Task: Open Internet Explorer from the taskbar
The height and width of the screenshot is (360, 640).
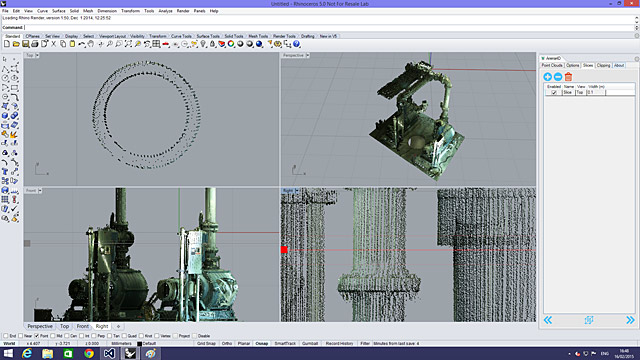Action: pyautogui.click(x=27, y=353)
